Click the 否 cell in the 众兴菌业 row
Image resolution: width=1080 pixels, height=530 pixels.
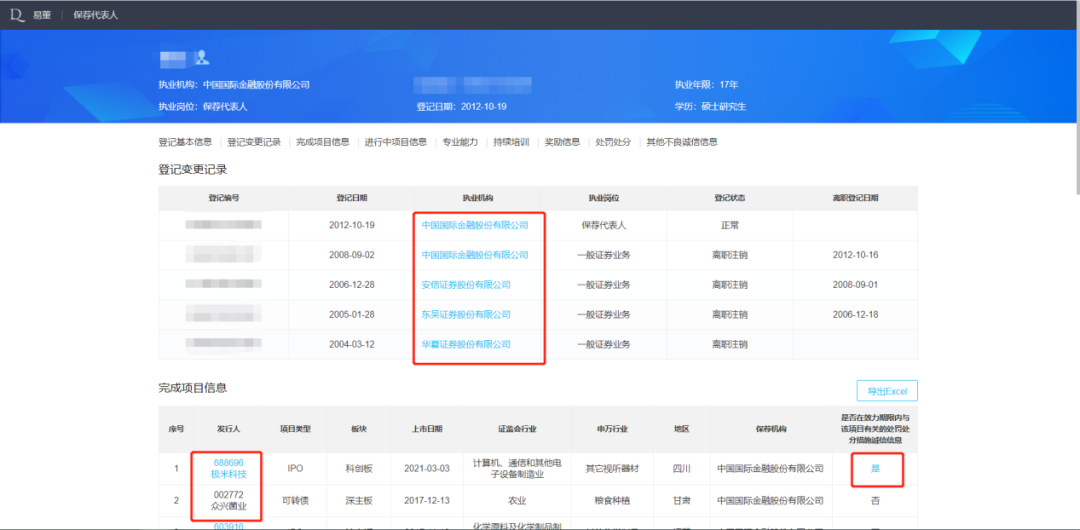(875, 500)
